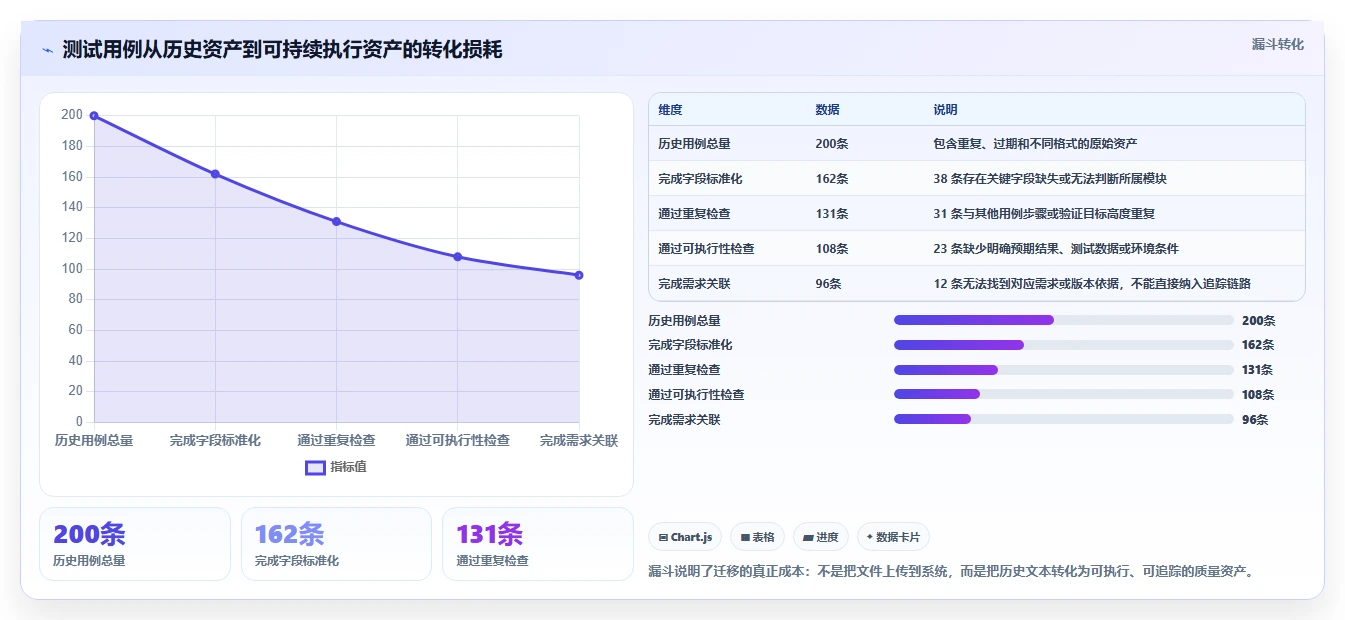Click chart data point for 历史用例总量

94,116
